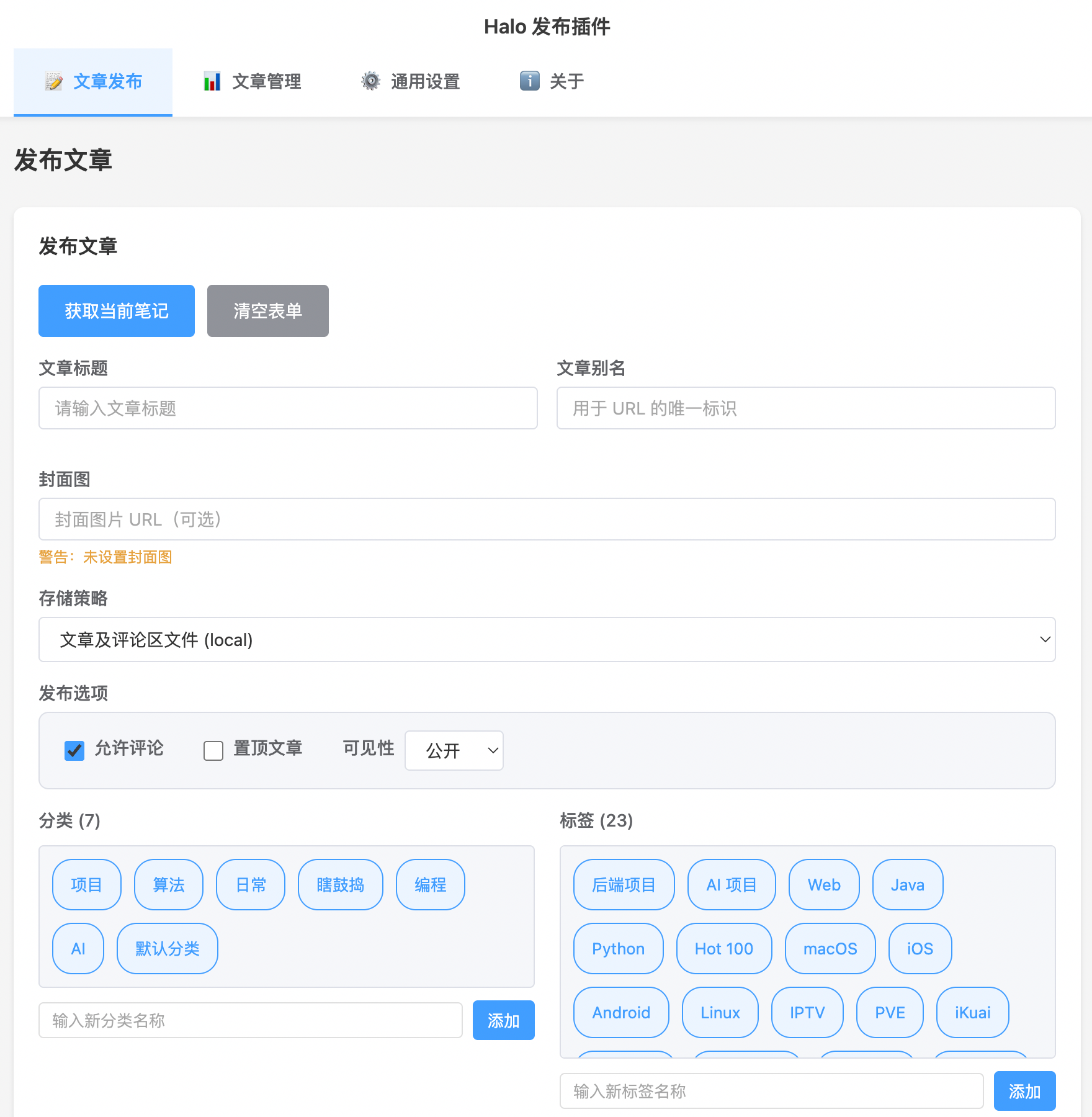This screenshot has height=1117, width=1092.
Task: Select the PVE tag
Action: click(x=890, y=1013)
